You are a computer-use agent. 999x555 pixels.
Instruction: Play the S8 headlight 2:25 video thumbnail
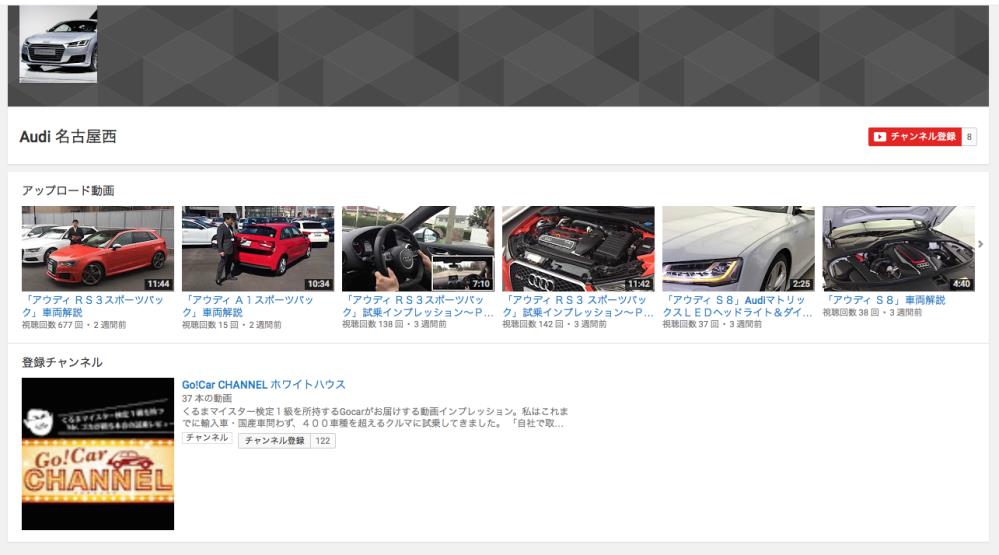click(x=738, y=249)
